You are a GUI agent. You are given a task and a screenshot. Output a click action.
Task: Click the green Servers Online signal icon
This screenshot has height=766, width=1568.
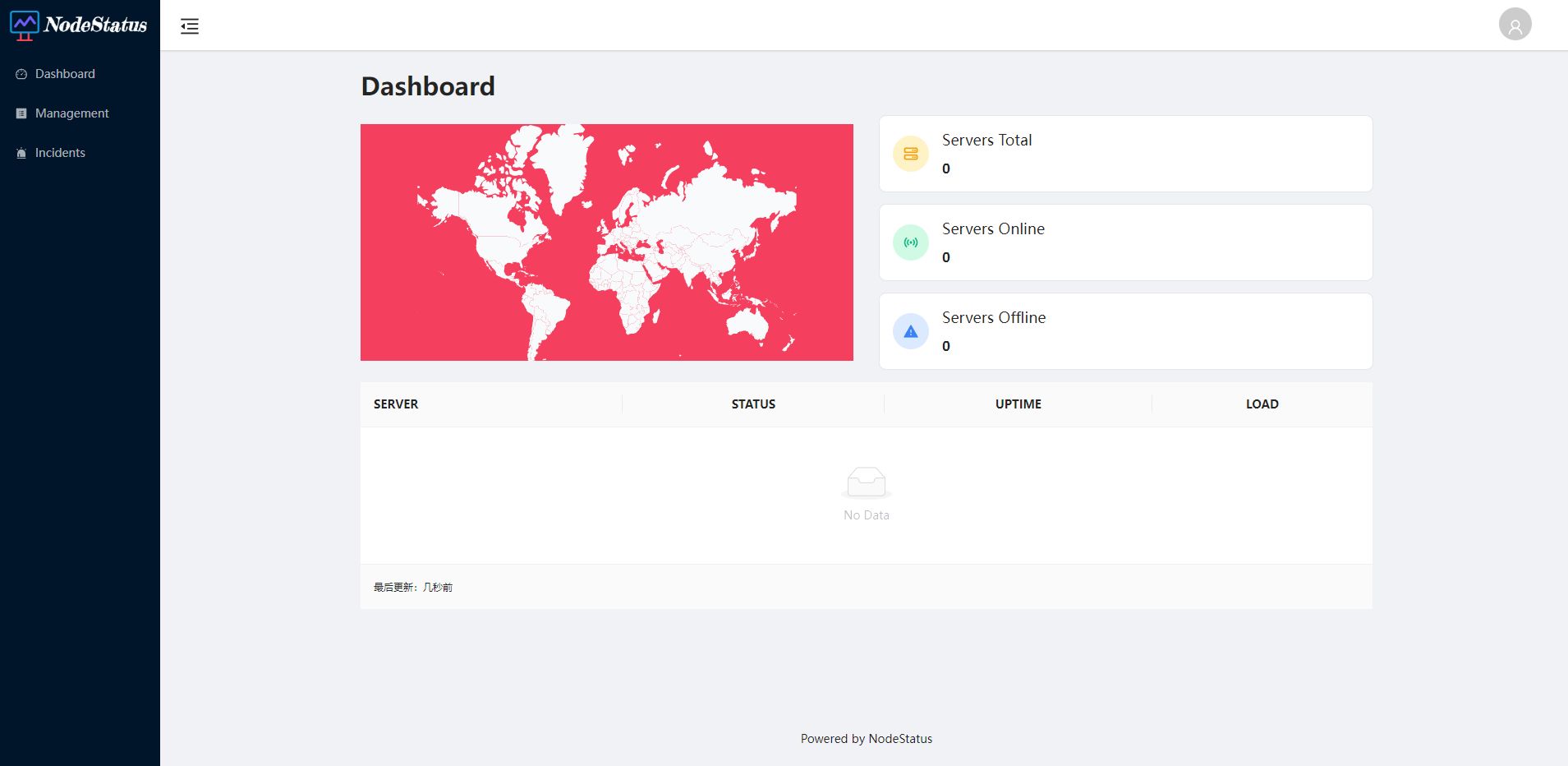[911, 242]
